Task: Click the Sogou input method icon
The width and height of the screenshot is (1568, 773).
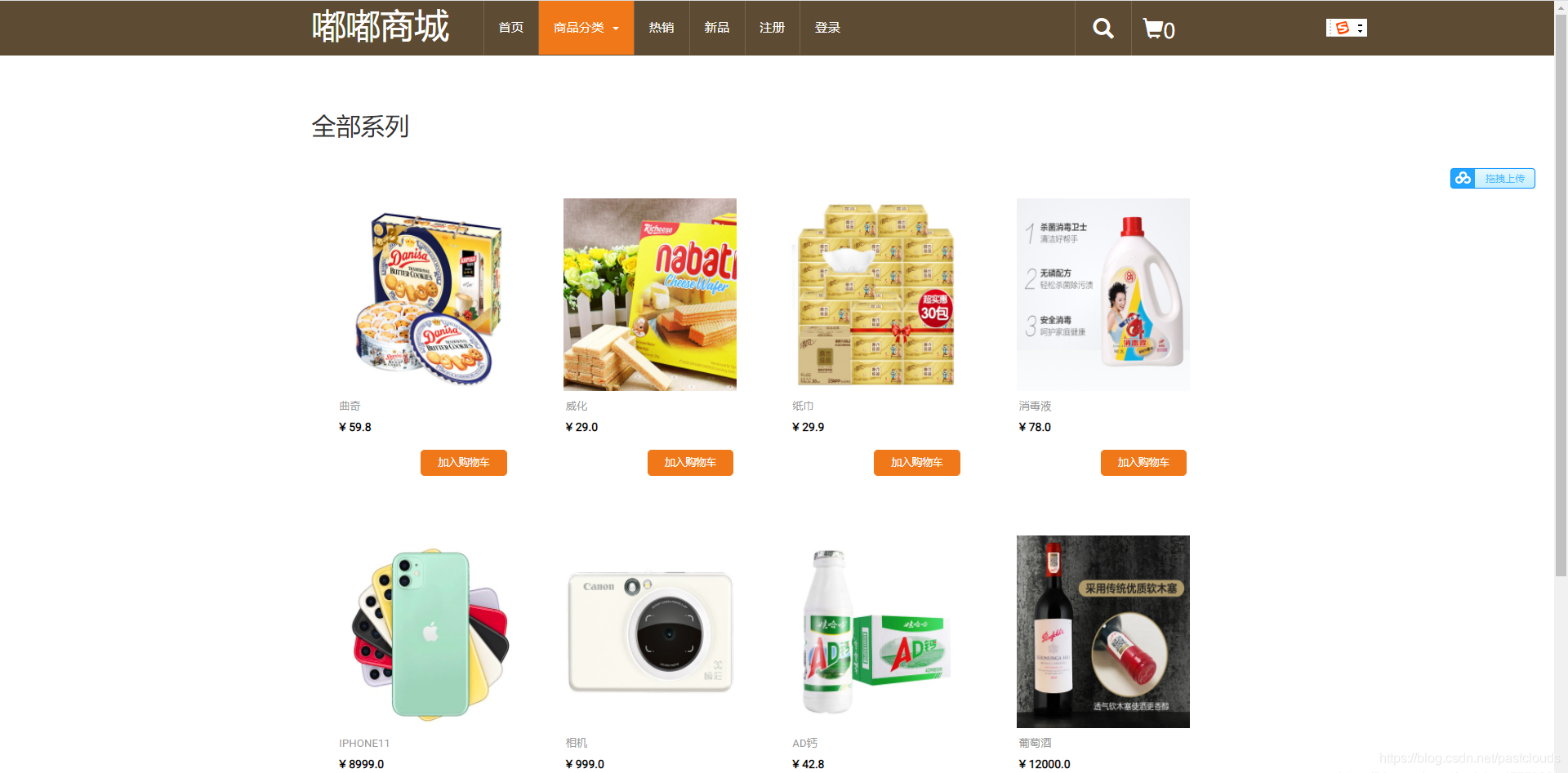Action: [x=1342, y=28]
